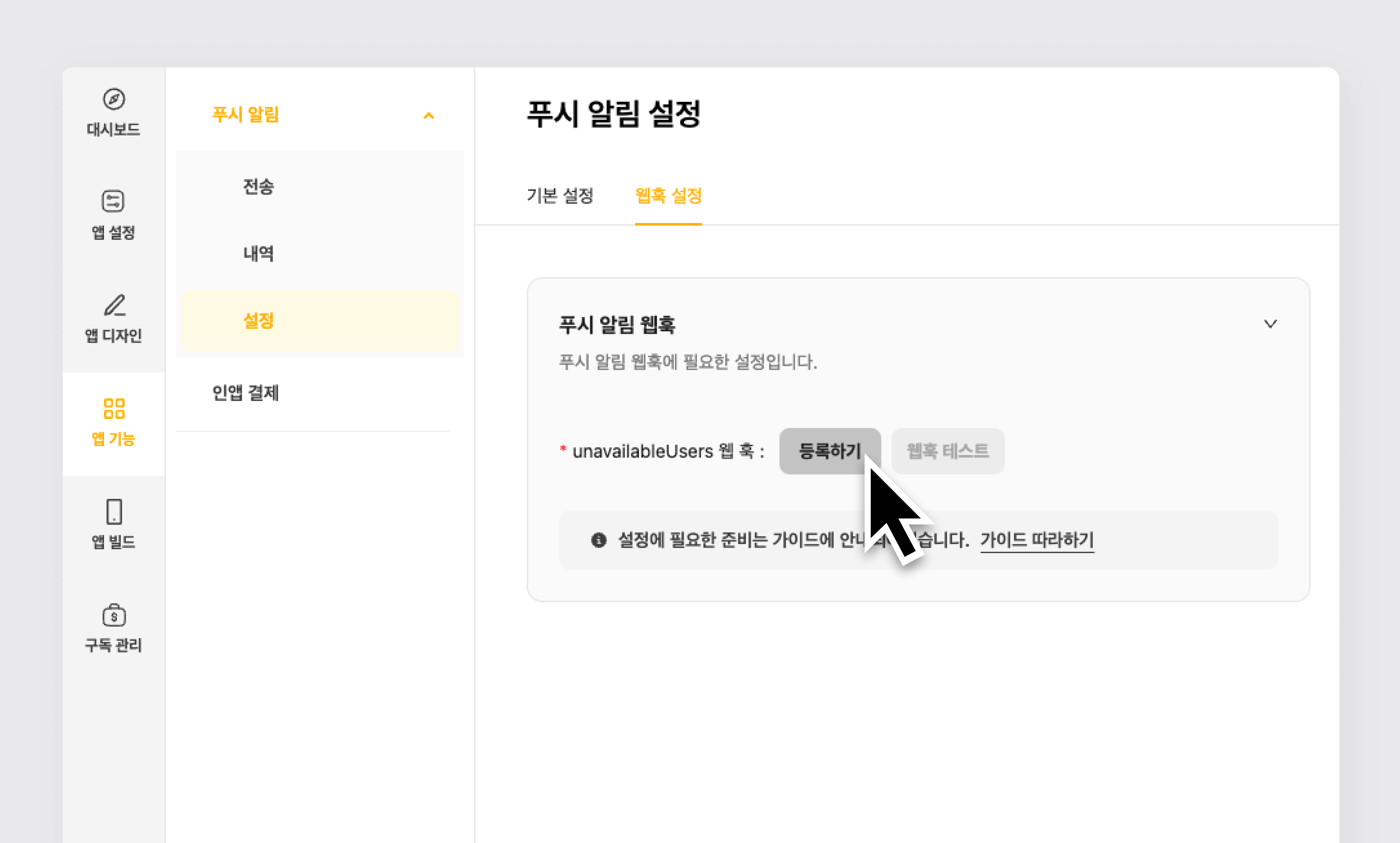Click the 앱 설정 sliders icon
The image size is (1400, 843).
(113, 201)
